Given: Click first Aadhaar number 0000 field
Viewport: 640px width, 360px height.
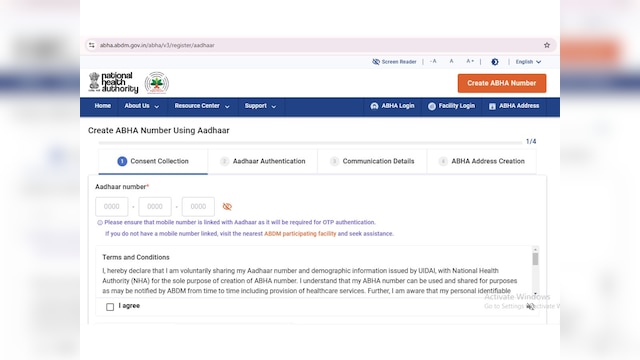Looking at the screenshot, I should 111,207.
